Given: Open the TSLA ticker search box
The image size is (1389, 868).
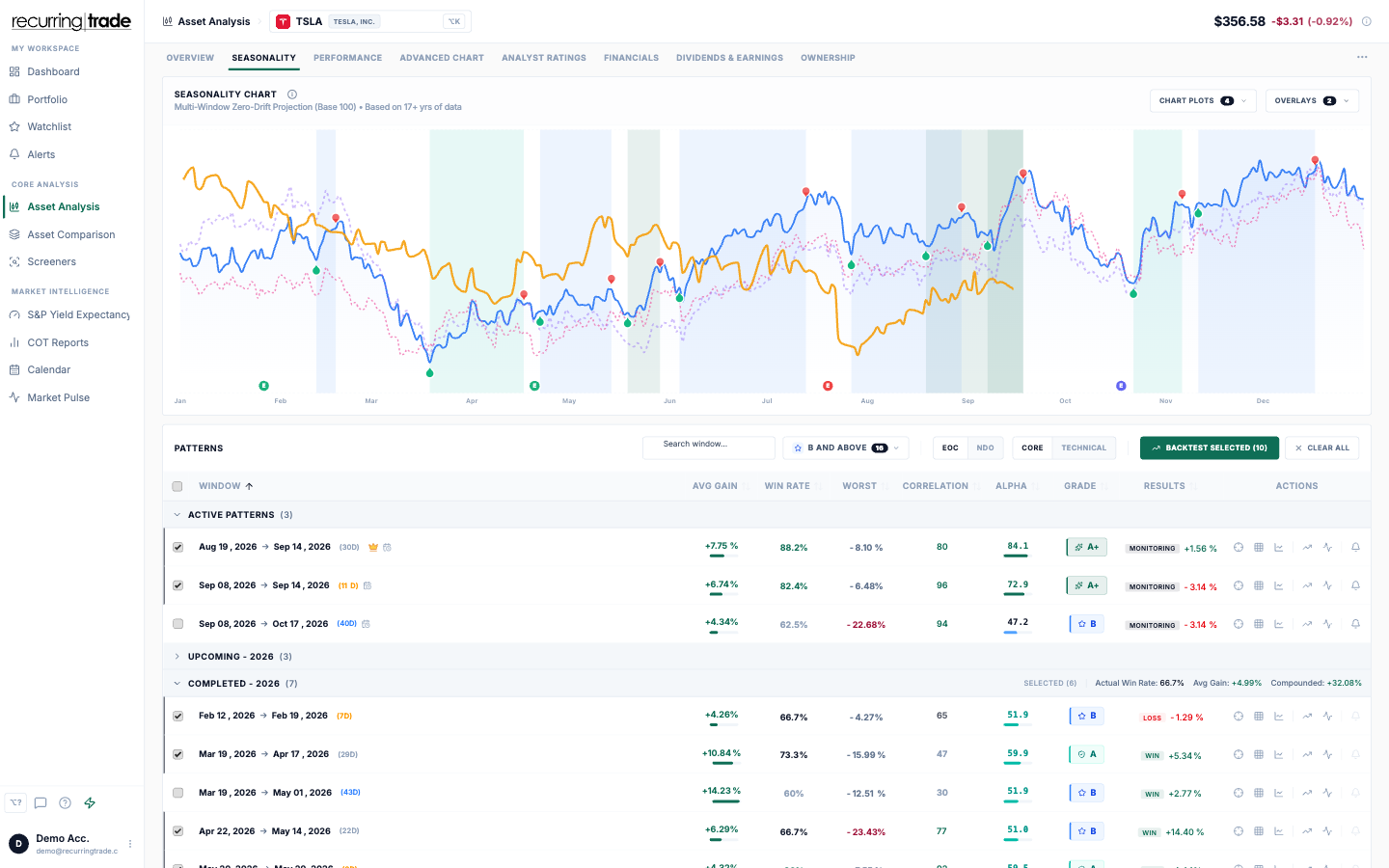Looking at the screenshot, I should [x=370, y=21].
